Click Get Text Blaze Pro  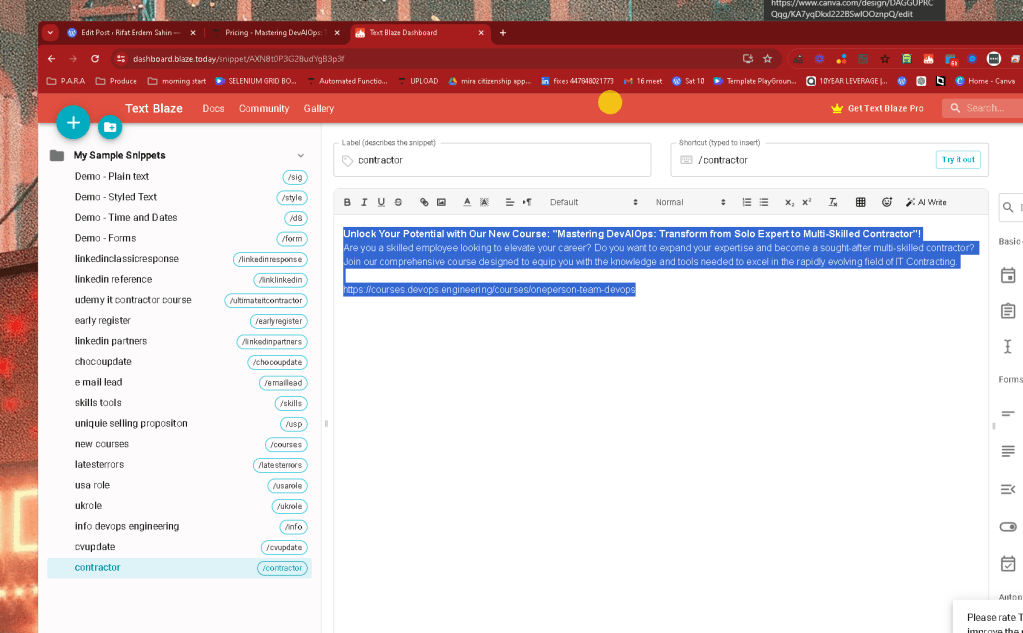pos(877,108)
